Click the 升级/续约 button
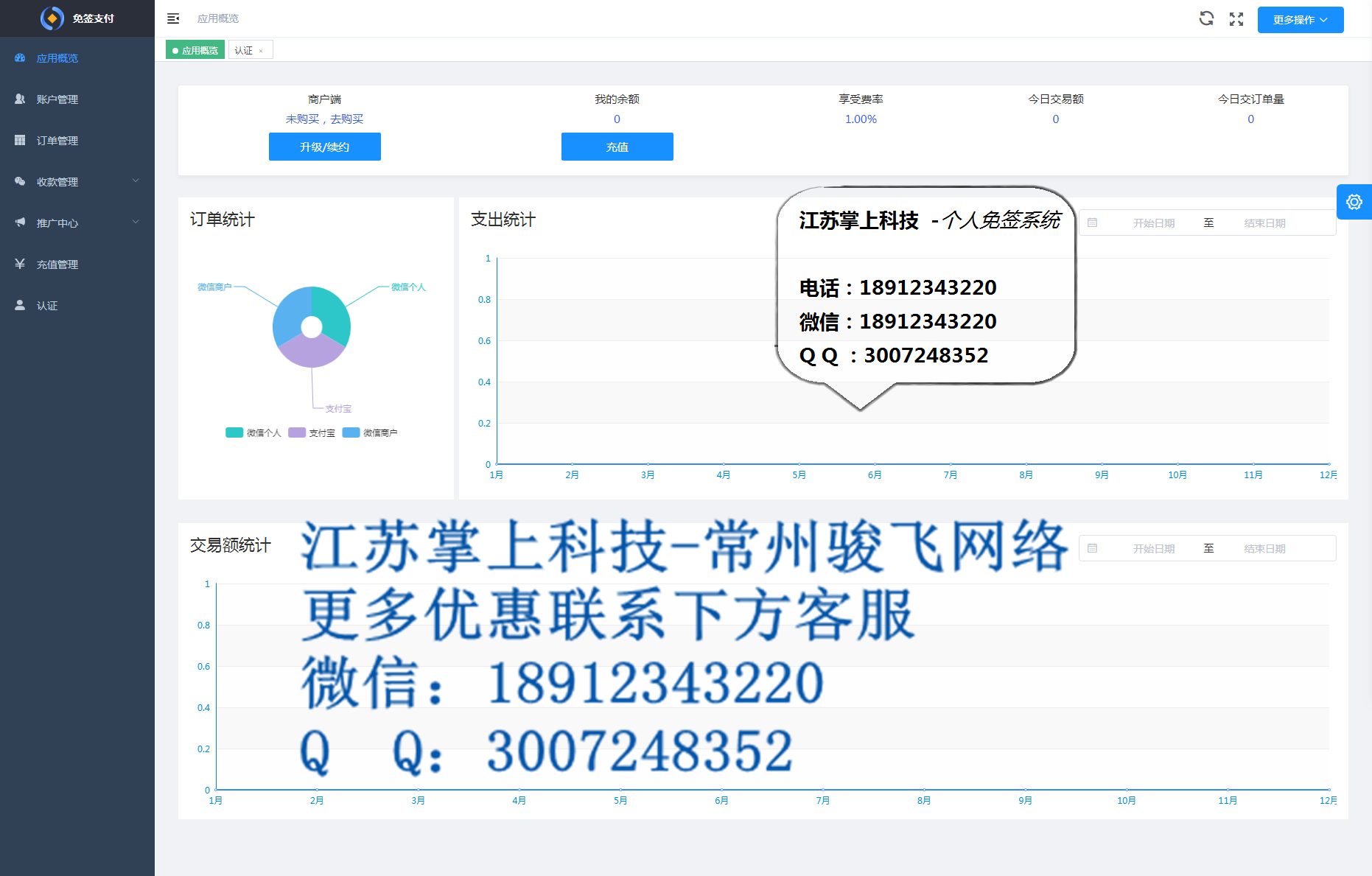The height and width of the screenshot is (876, 1372). tap(324, 147)
